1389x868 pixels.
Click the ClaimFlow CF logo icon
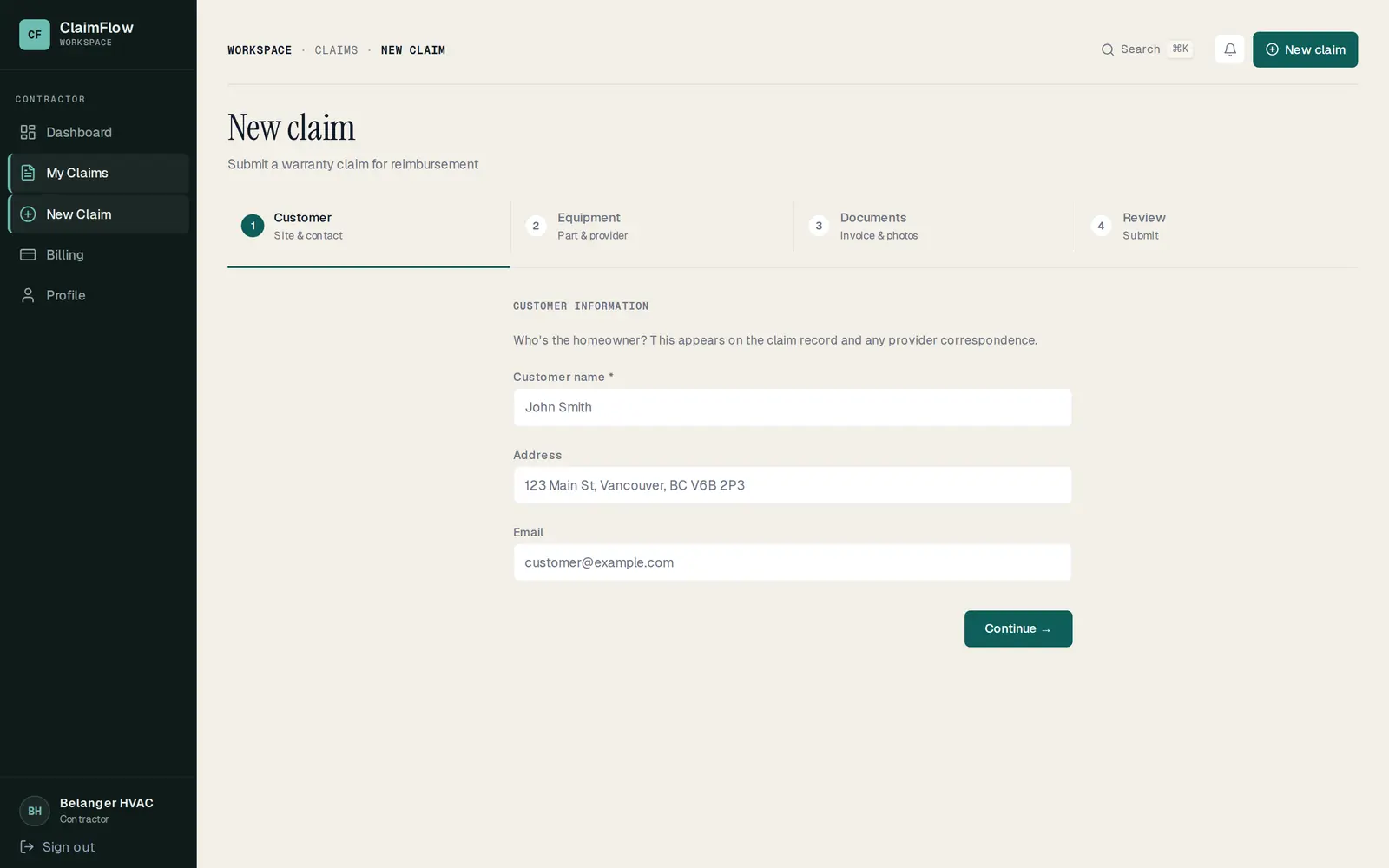(35, 35)
